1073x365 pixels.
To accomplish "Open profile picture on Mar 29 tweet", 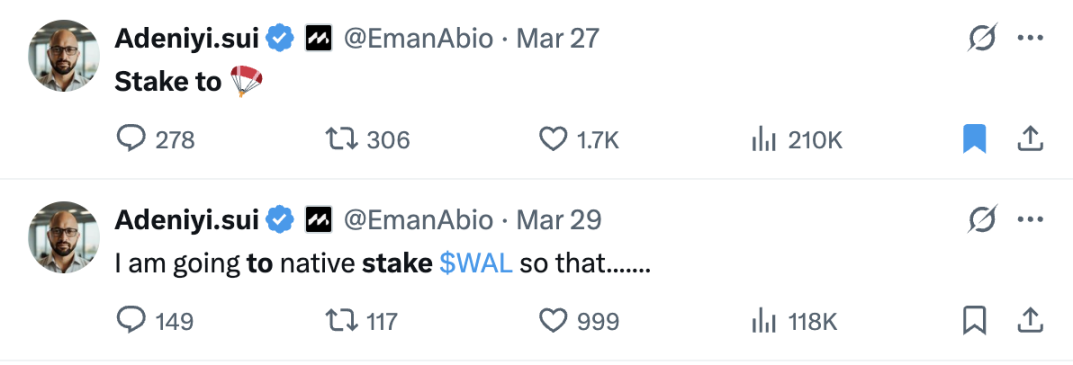I will click(x=64, y=237).
